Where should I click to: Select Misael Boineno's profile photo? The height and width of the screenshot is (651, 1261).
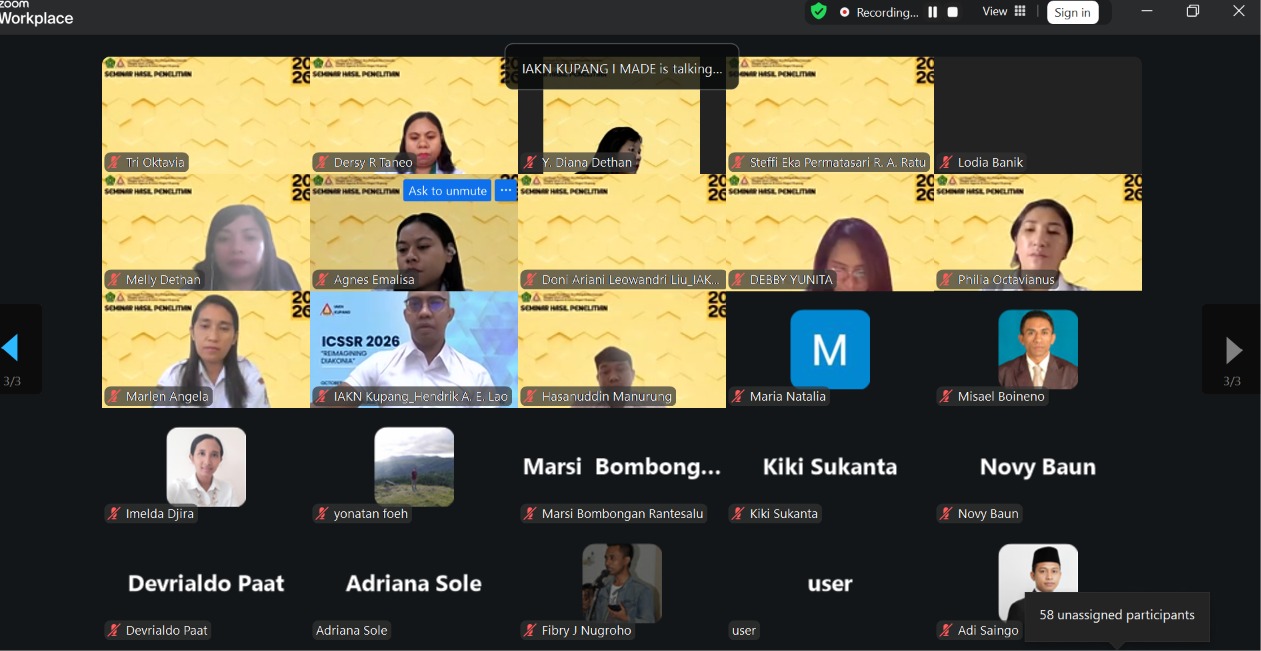1038,349
